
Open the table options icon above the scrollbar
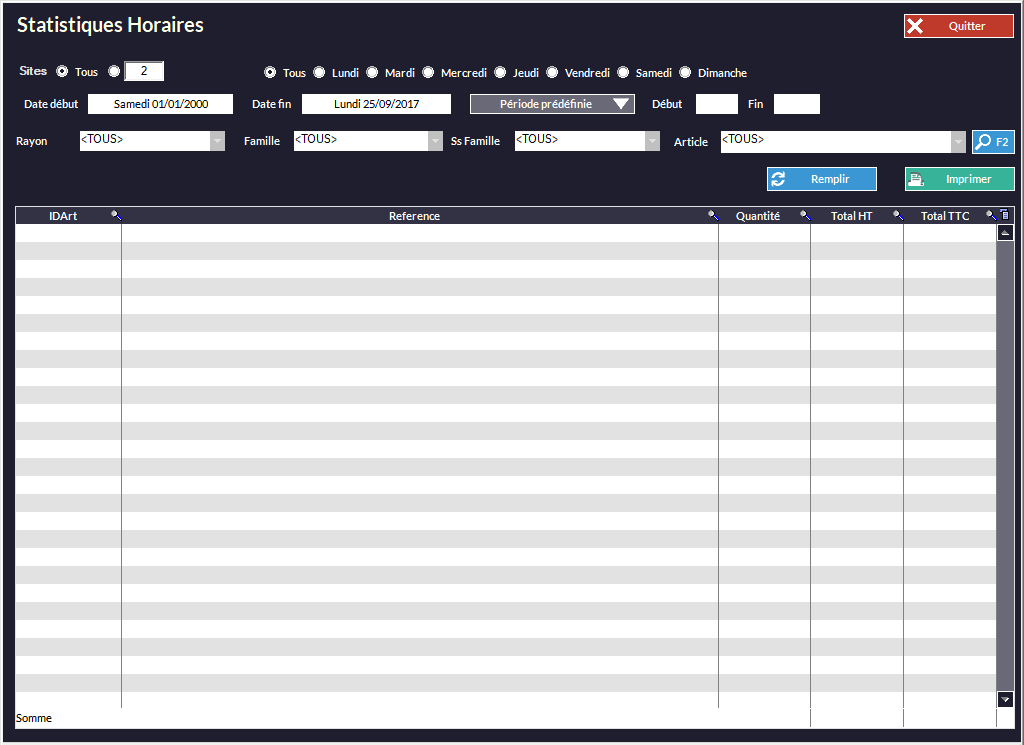(1005, 215)
